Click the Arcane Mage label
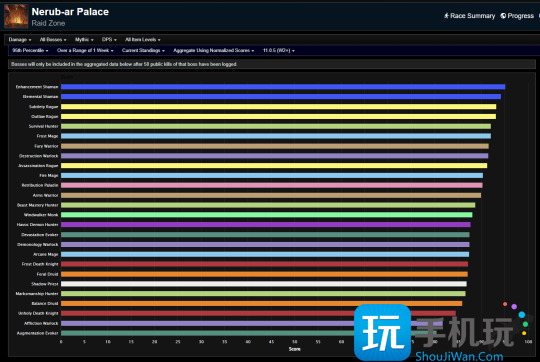Image resolution: width=540 pixels, height=362 pixels. coord(46,254)
